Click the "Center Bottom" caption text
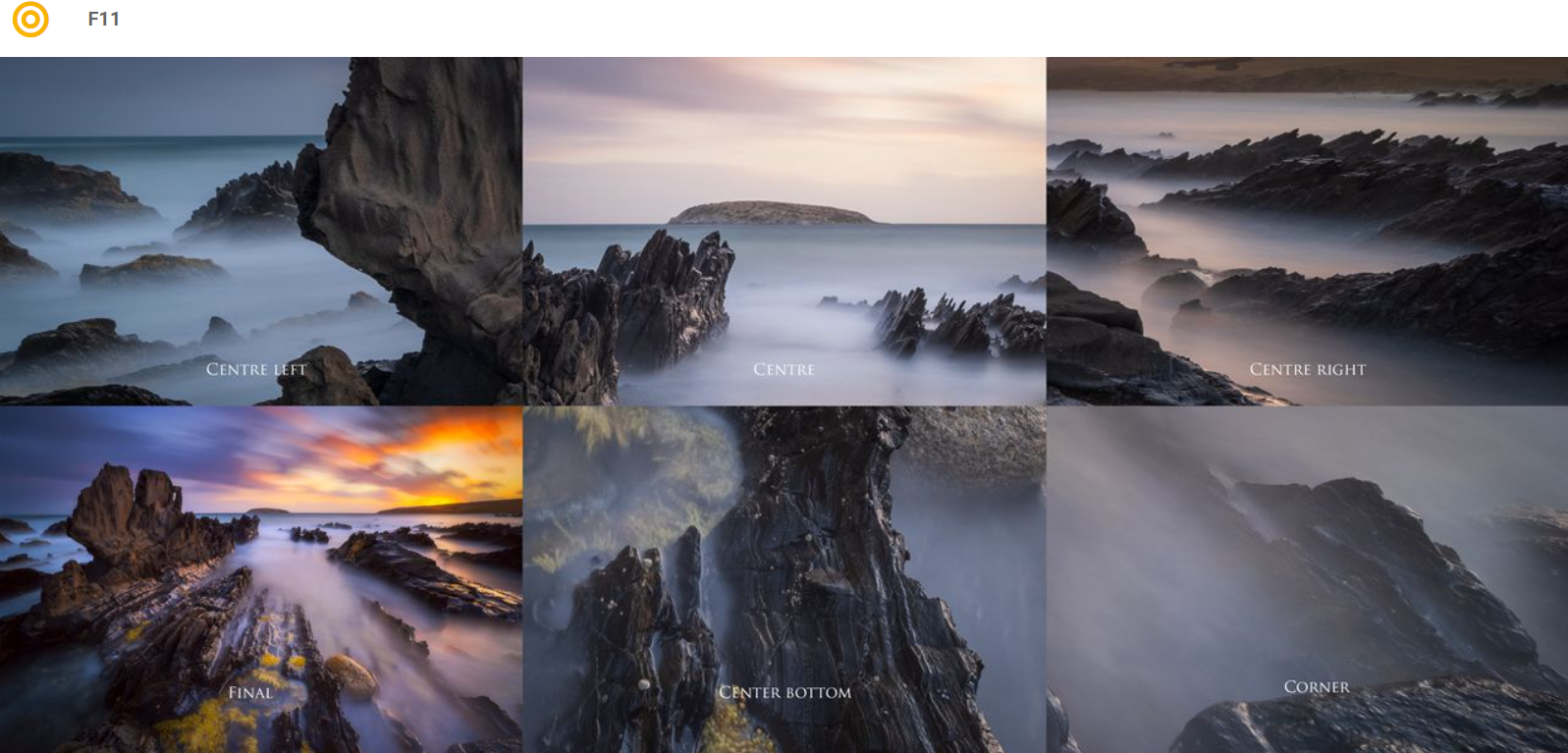The image size is (1568, 753). (784, 693)
